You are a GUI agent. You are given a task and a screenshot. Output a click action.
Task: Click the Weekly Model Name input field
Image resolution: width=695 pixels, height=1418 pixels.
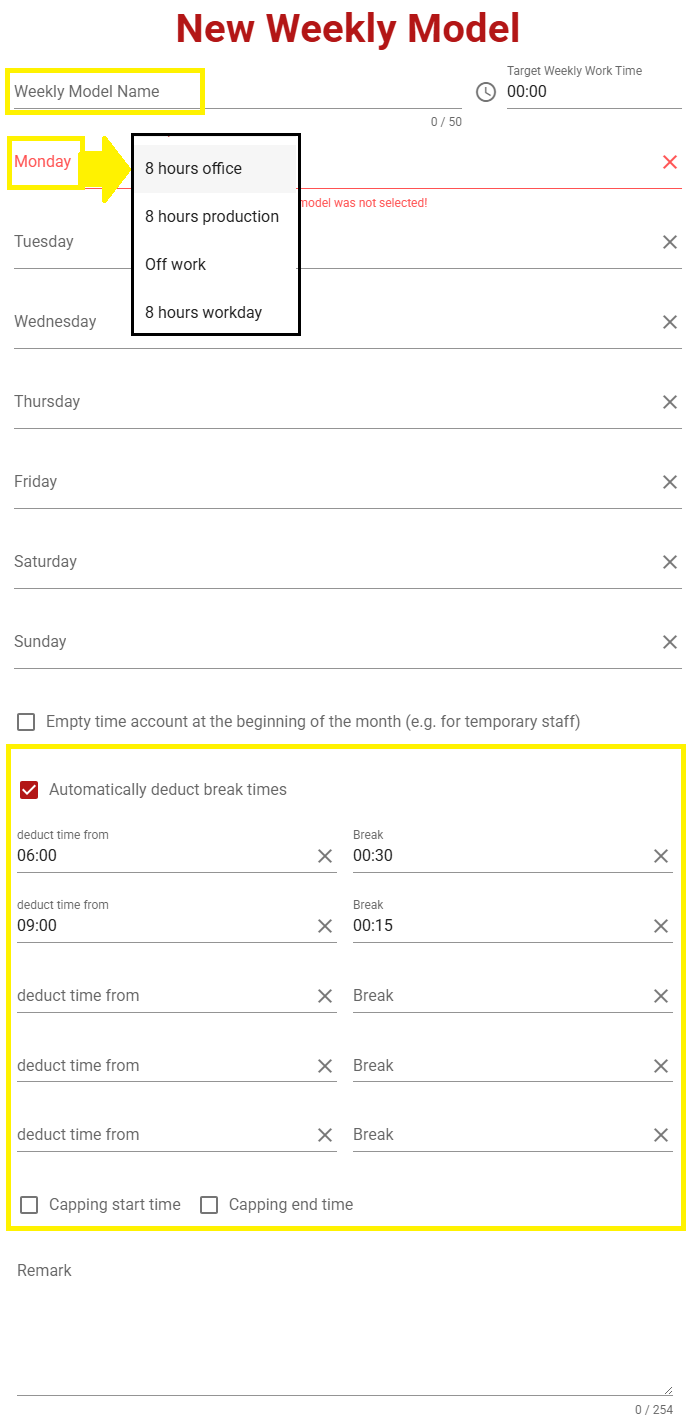(x=236, y=92)
